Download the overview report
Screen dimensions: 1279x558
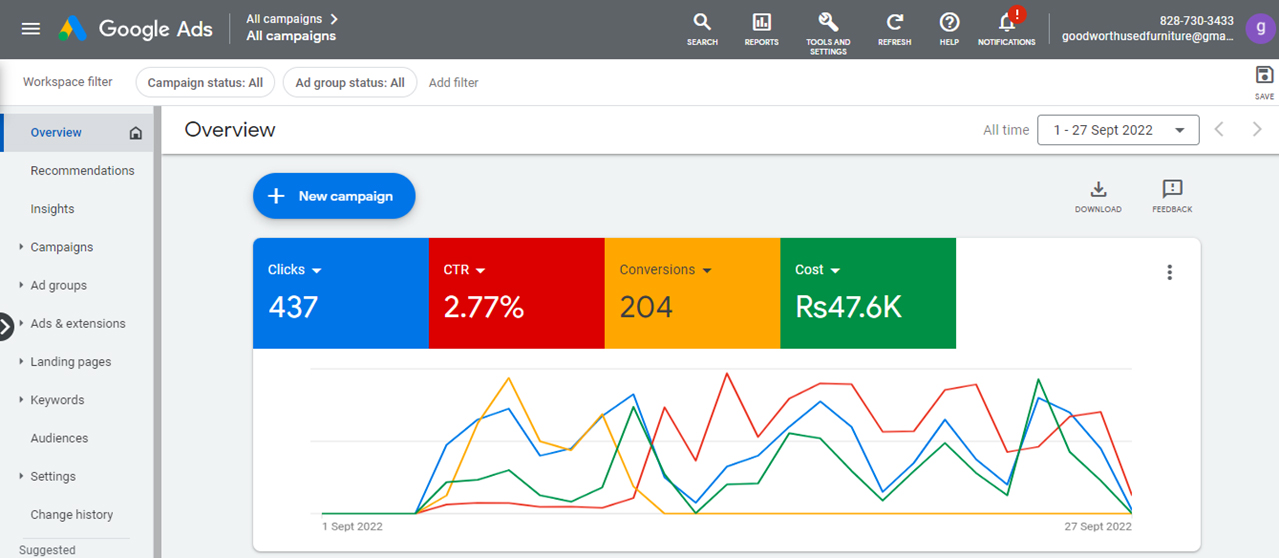pyautogui.click(x=1098, y=190)
